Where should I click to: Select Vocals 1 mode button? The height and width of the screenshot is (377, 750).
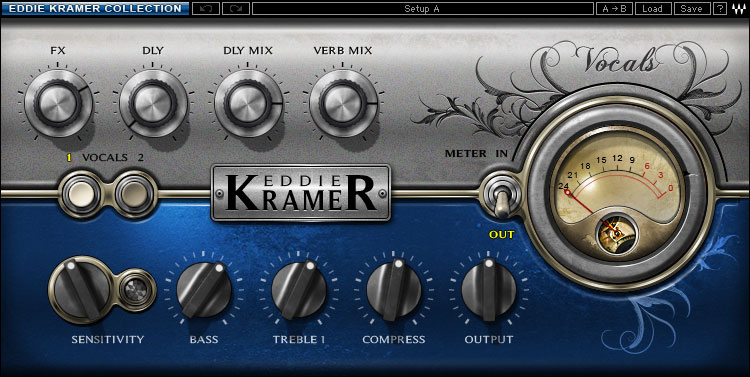[x=80, y=194]
